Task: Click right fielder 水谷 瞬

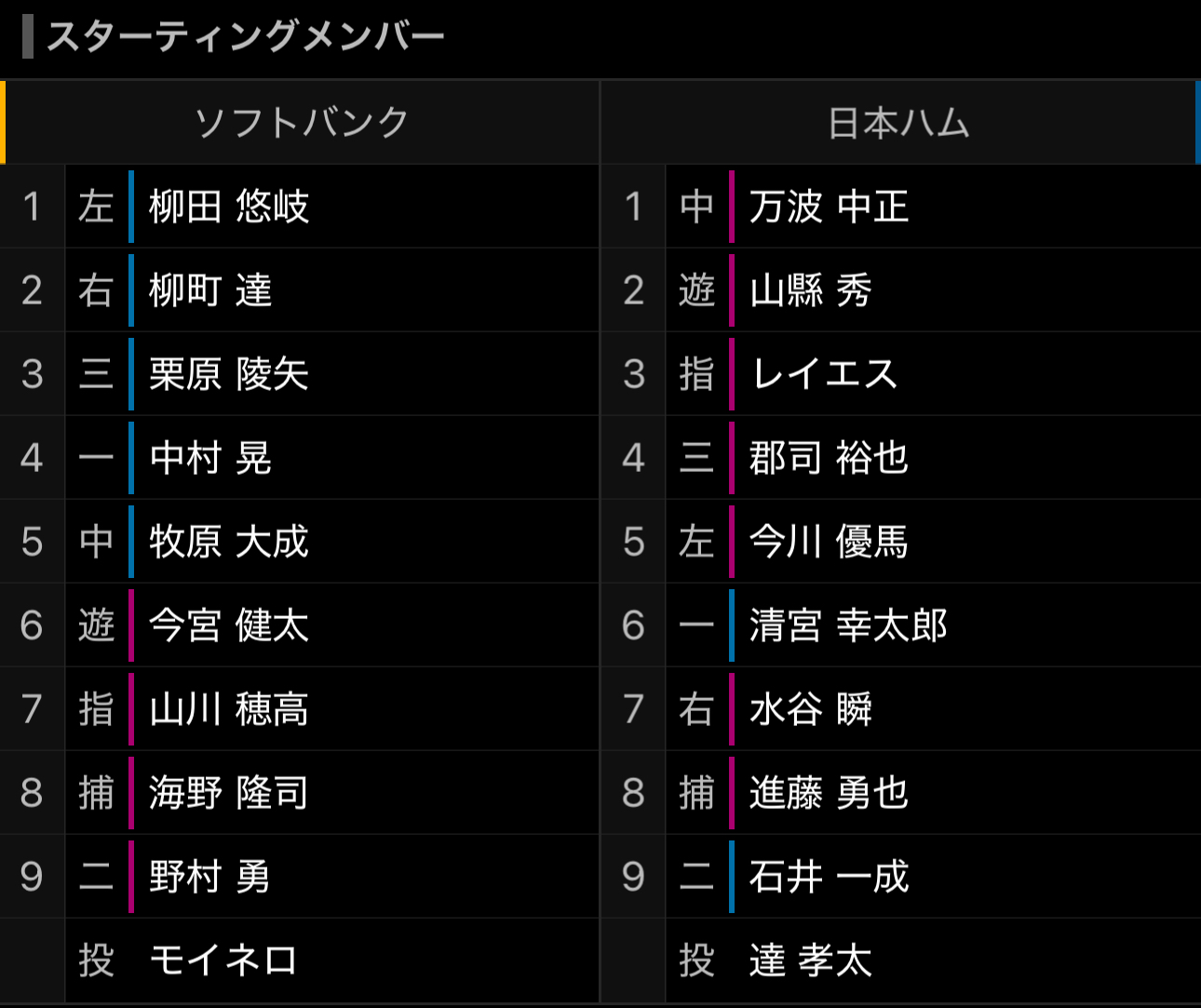Action: click(810, 709)
